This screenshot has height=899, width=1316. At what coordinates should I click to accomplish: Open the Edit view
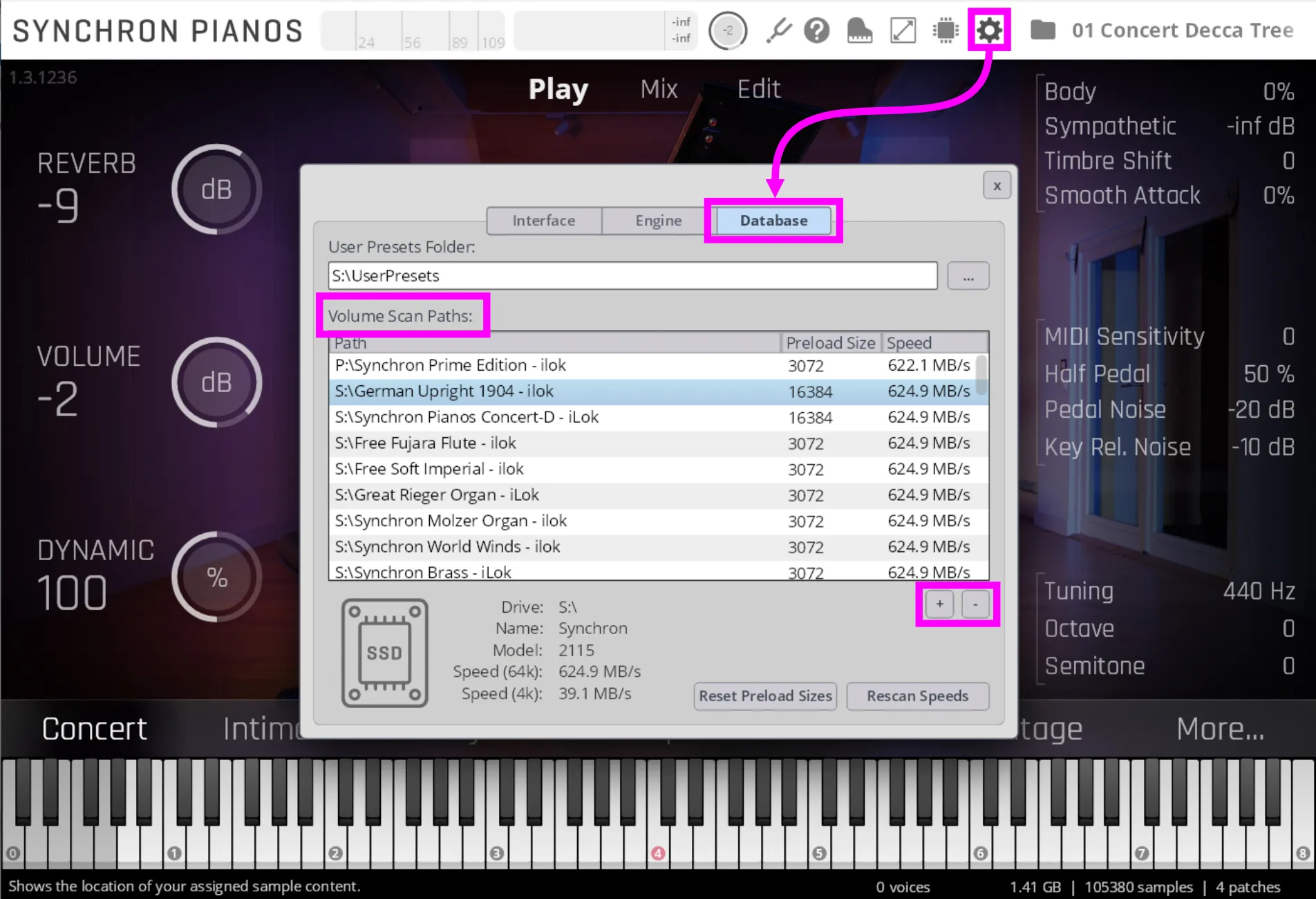click(x=758, y=89)
